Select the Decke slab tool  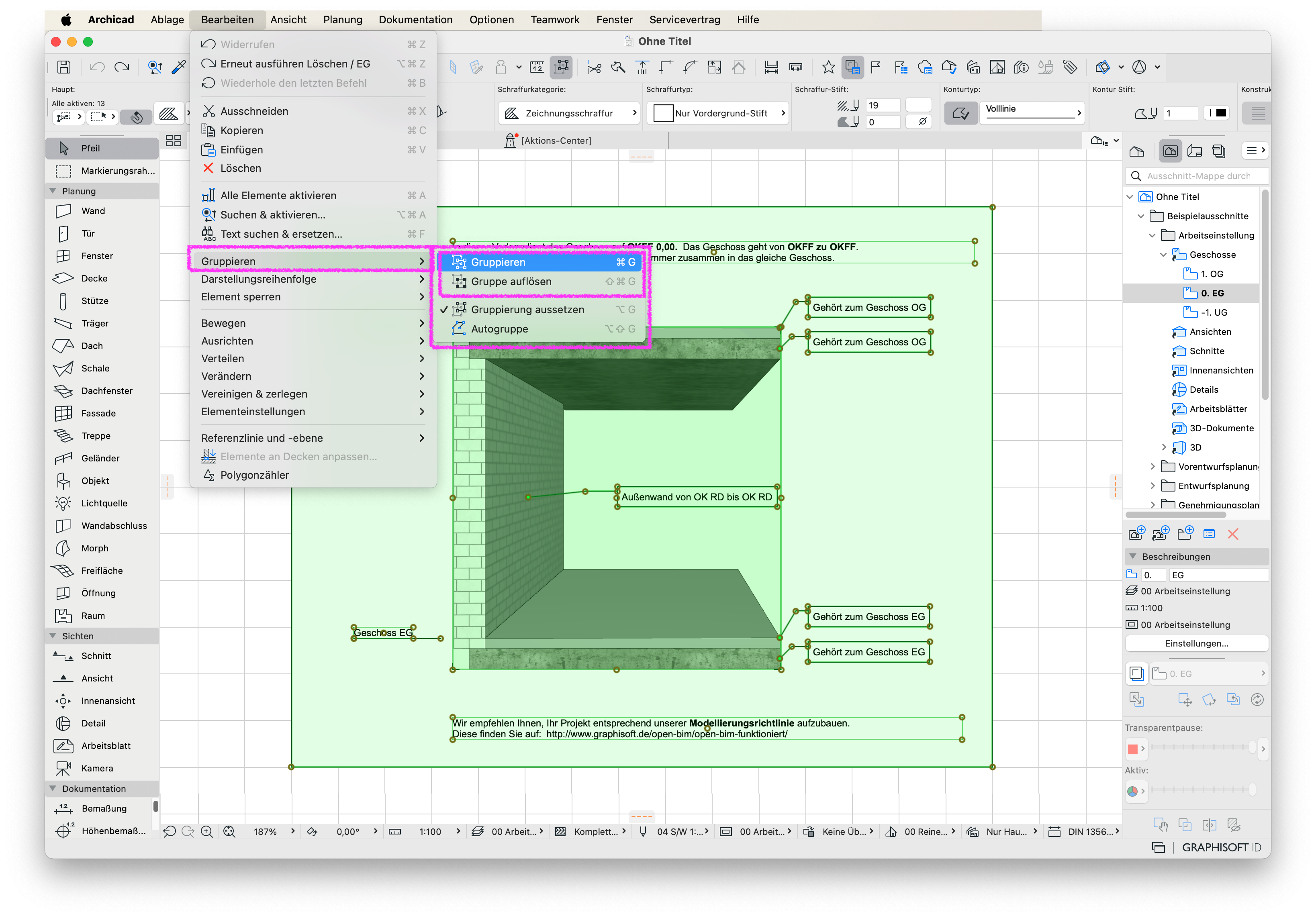coord(102,279)
